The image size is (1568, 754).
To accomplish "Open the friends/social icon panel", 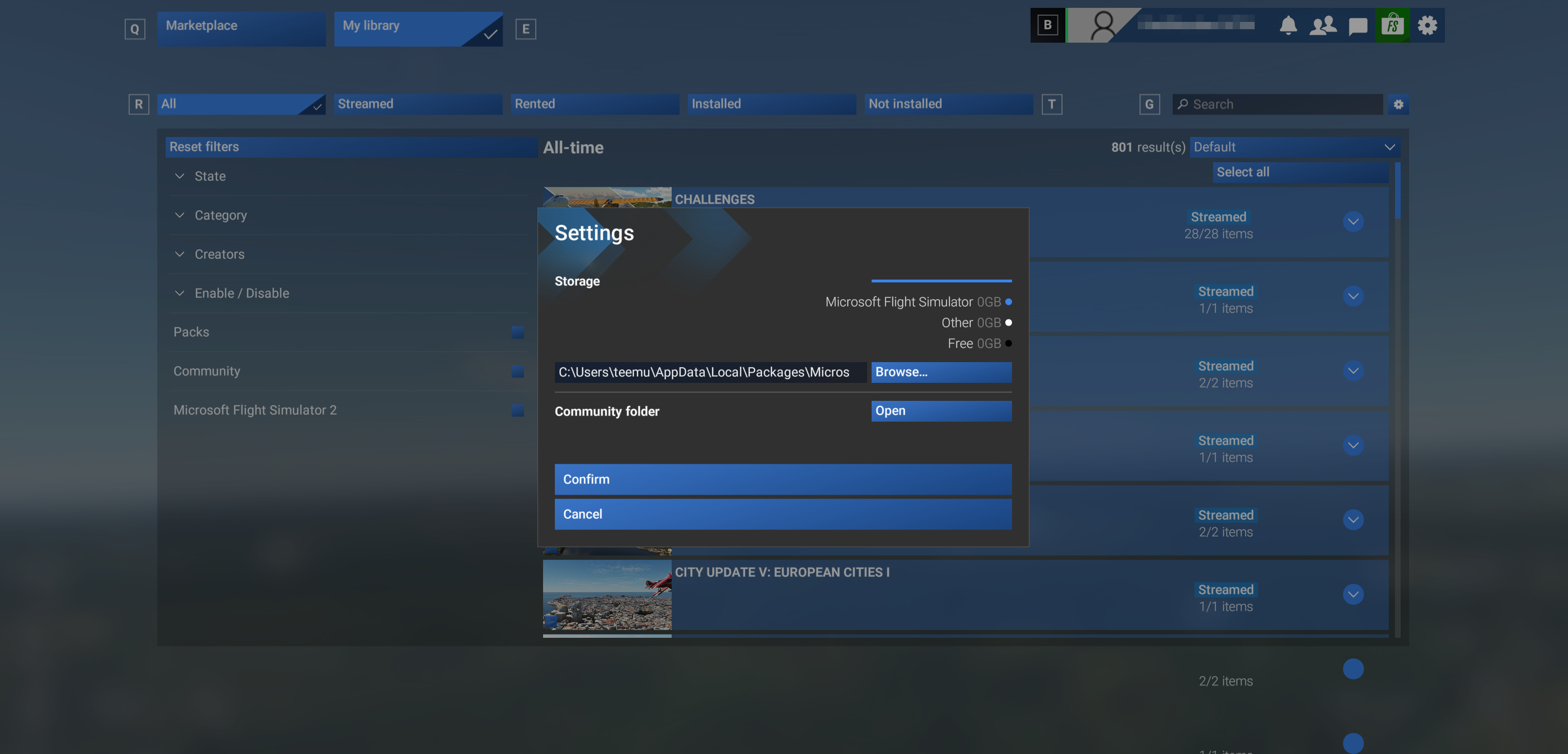I will point(1322,24).
